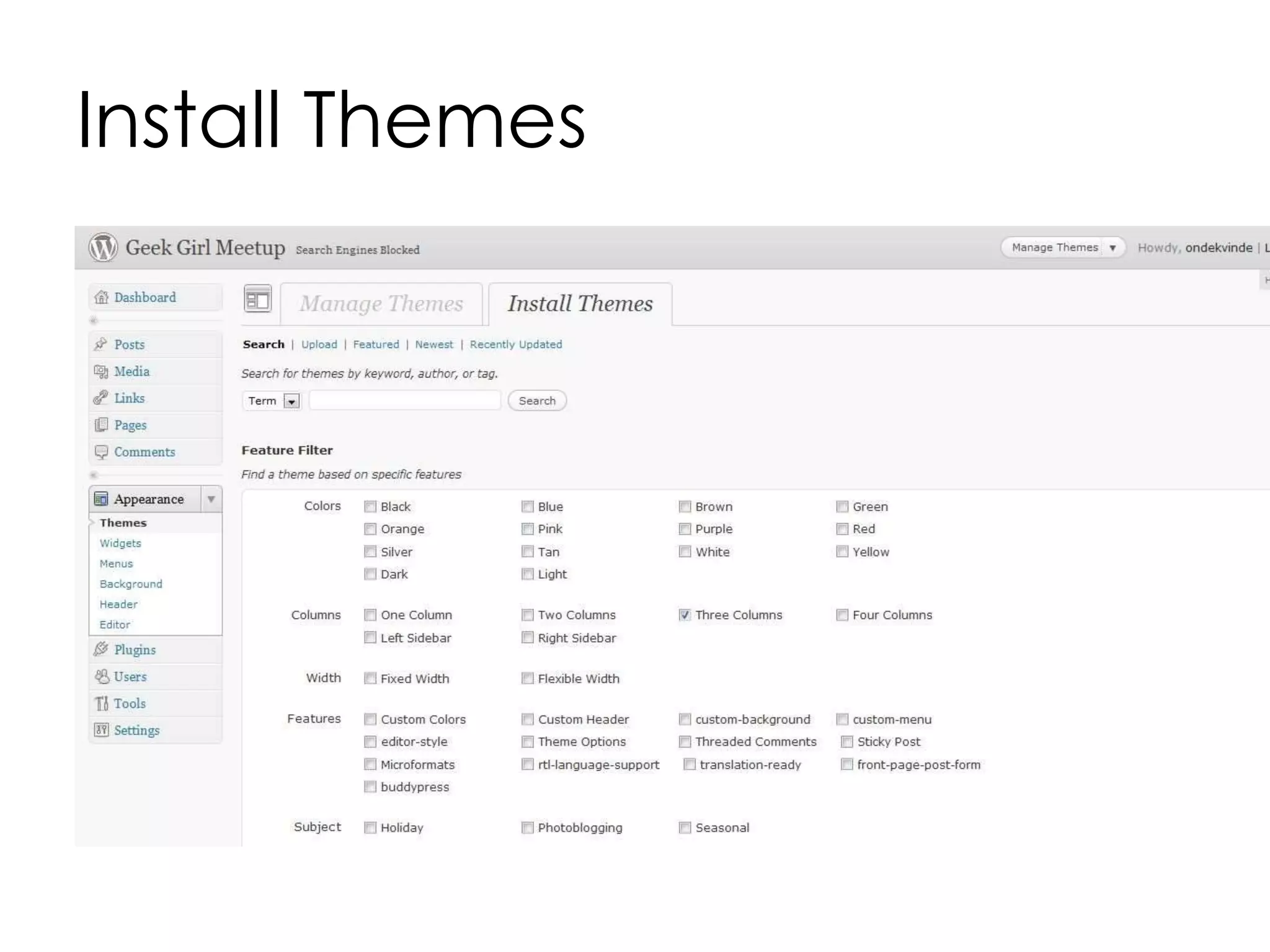Open the Featured themes link

(x=376, y=345)
